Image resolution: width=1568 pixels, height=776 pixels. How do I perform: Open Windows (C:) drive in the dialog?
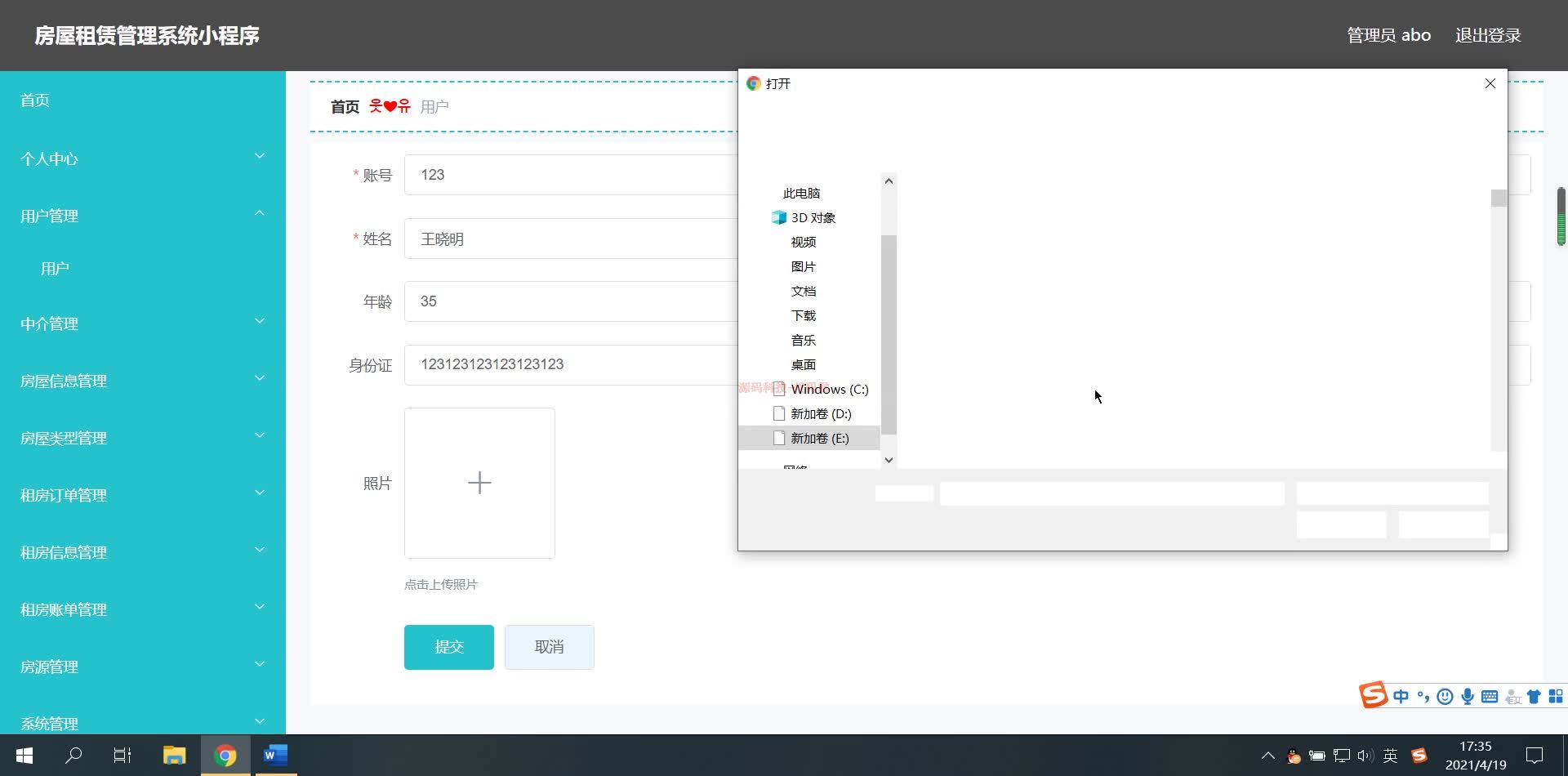pyautogui.click(x=829, y=389)
